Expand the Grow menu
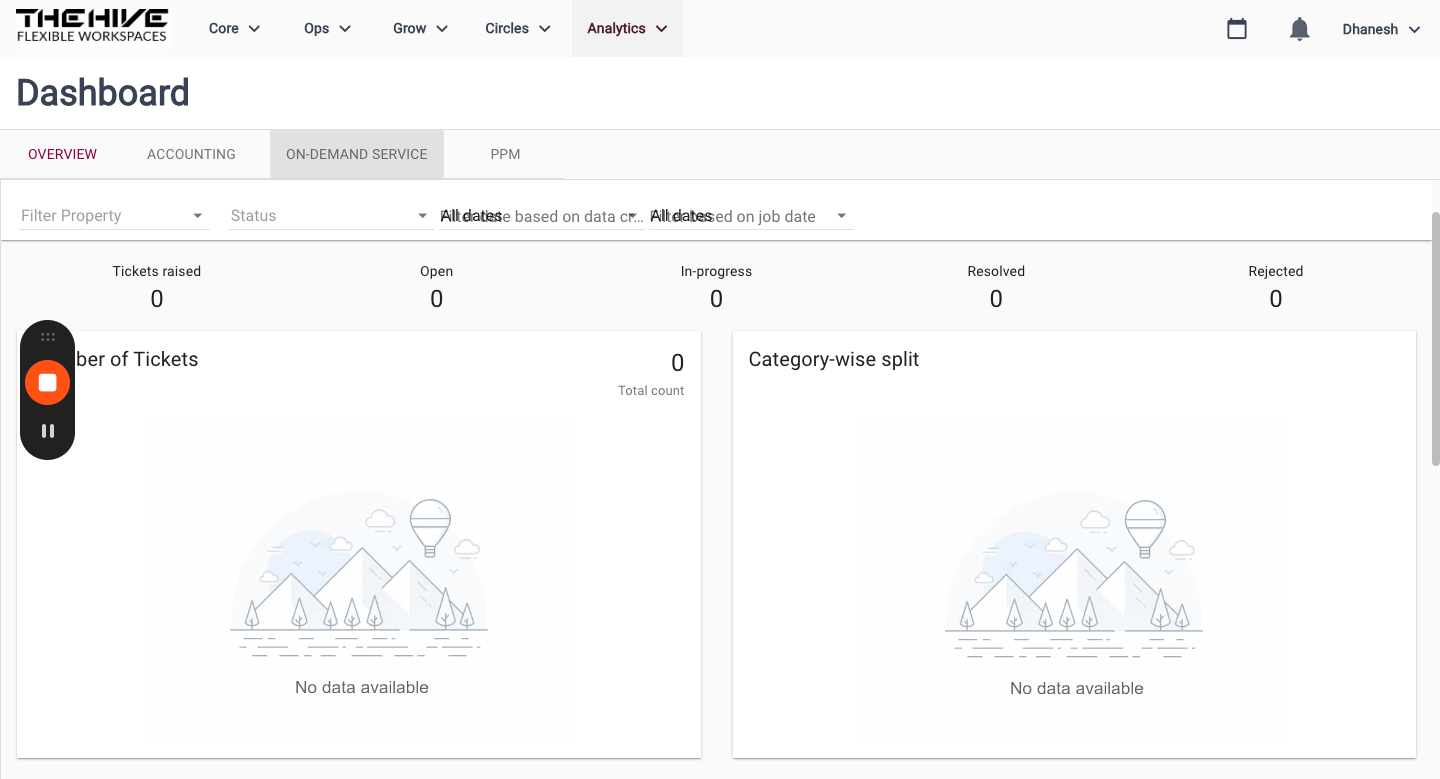1440x779 pixels. 420,28
